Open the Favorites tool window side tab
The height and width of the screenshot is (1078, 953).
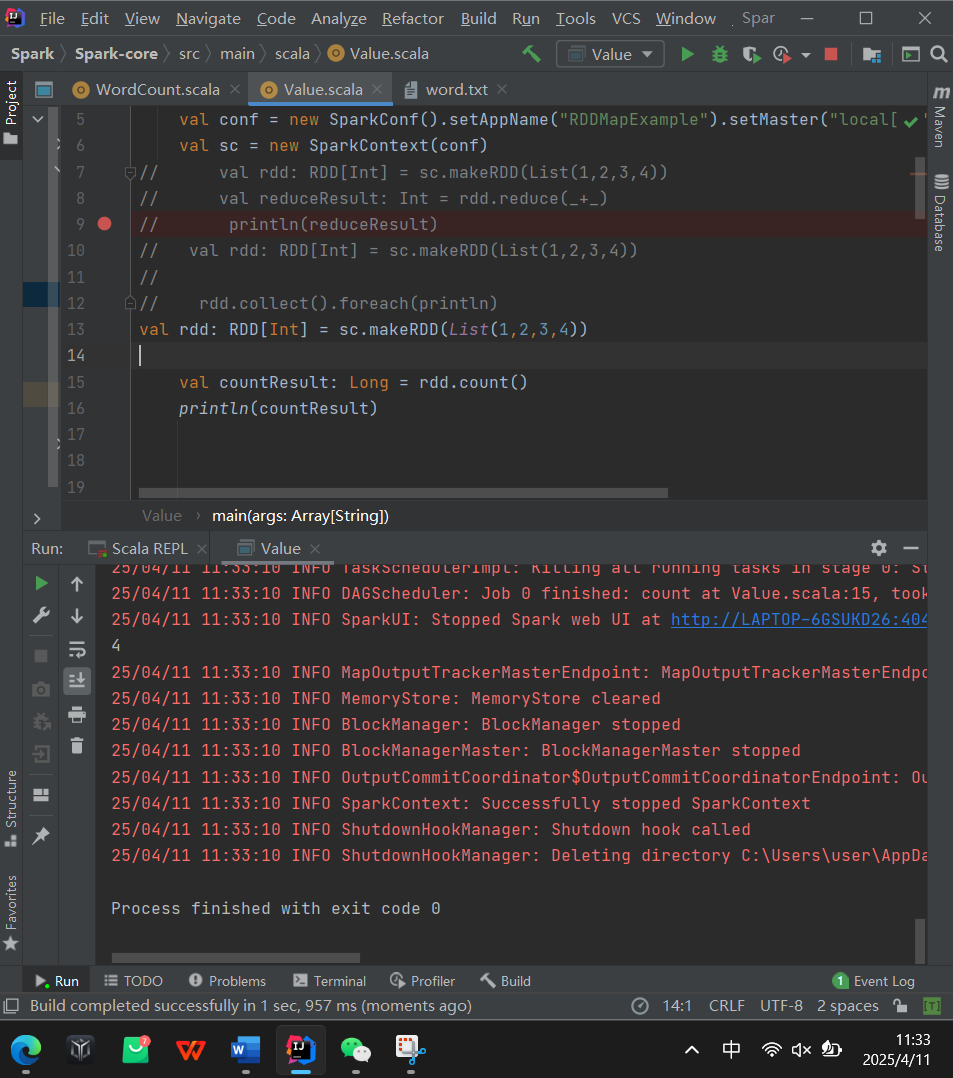click(11, 912)
